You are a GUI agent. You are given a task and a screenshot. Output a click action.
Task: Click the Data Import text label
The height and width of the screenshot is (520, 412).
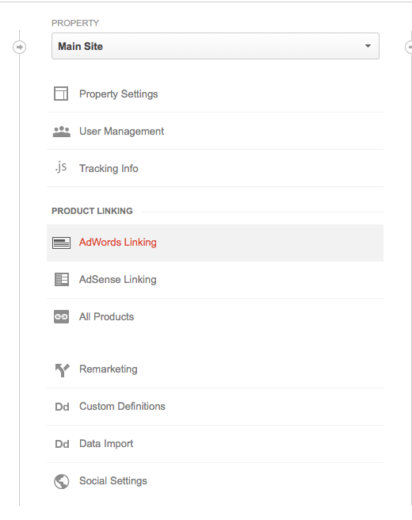106,444
